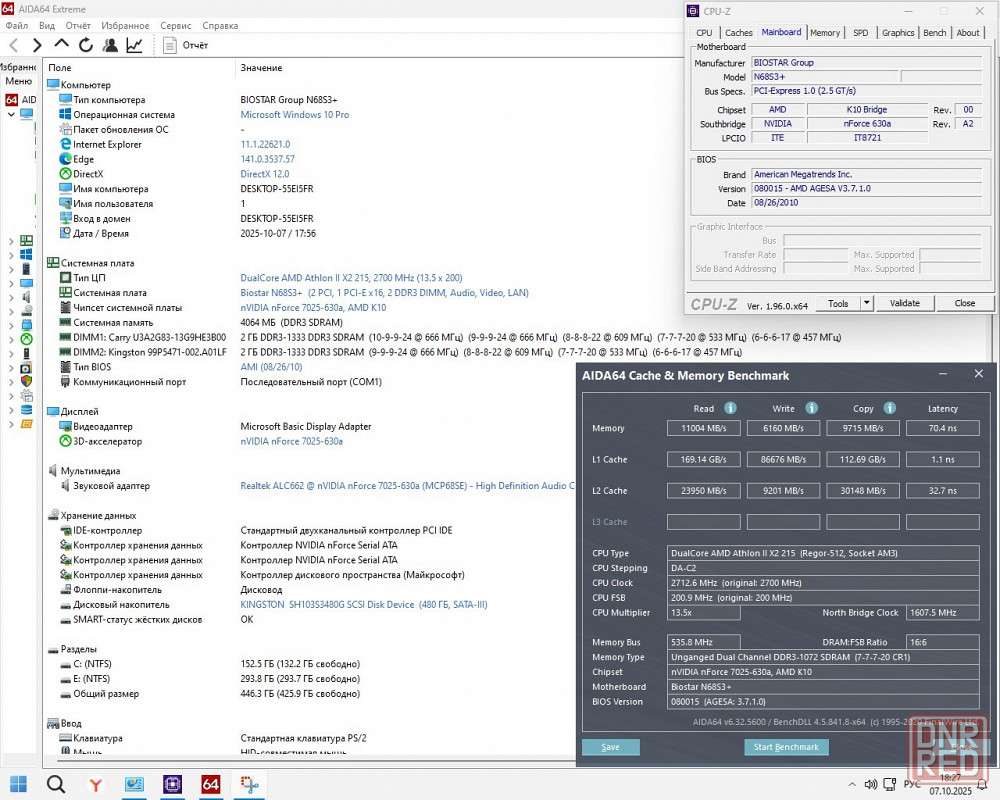Open the SPD tab in CPU-Z
Screen dimensions: 1000x800
click(x=860, y=33)
